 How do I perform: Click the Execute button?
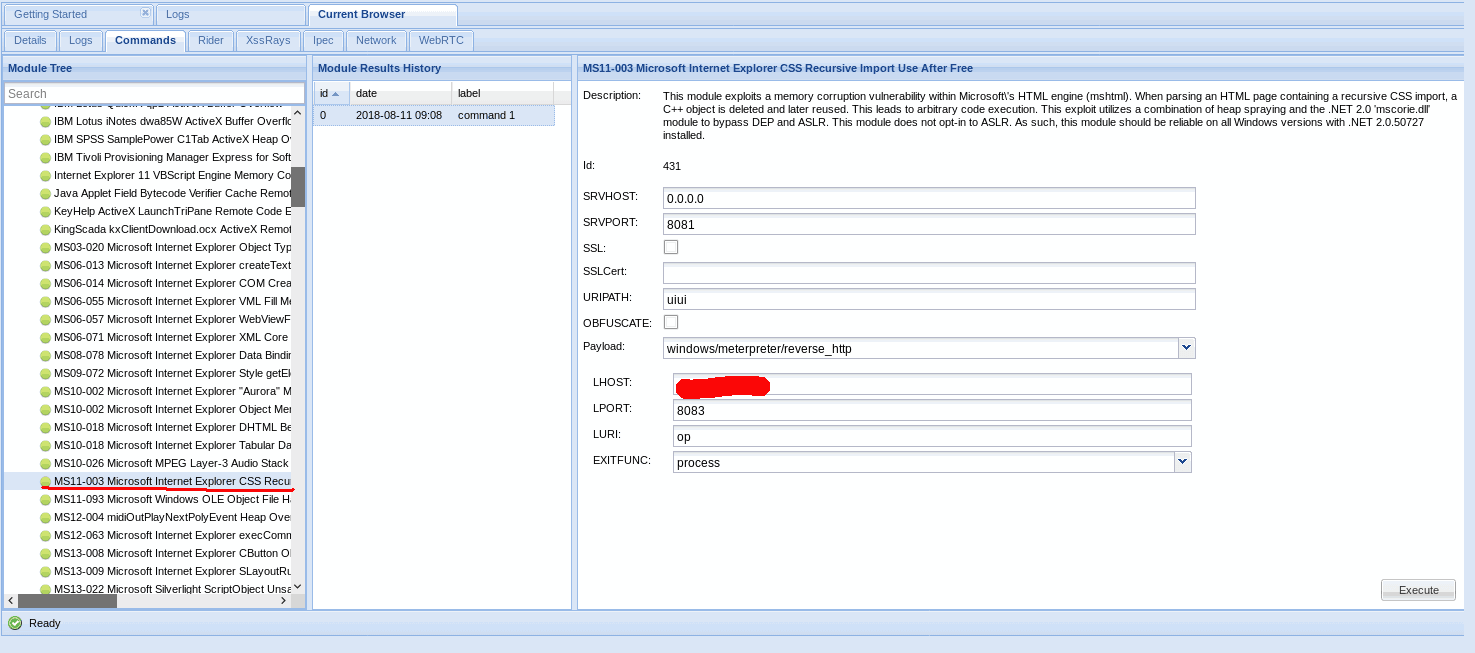click(1418, 590)
